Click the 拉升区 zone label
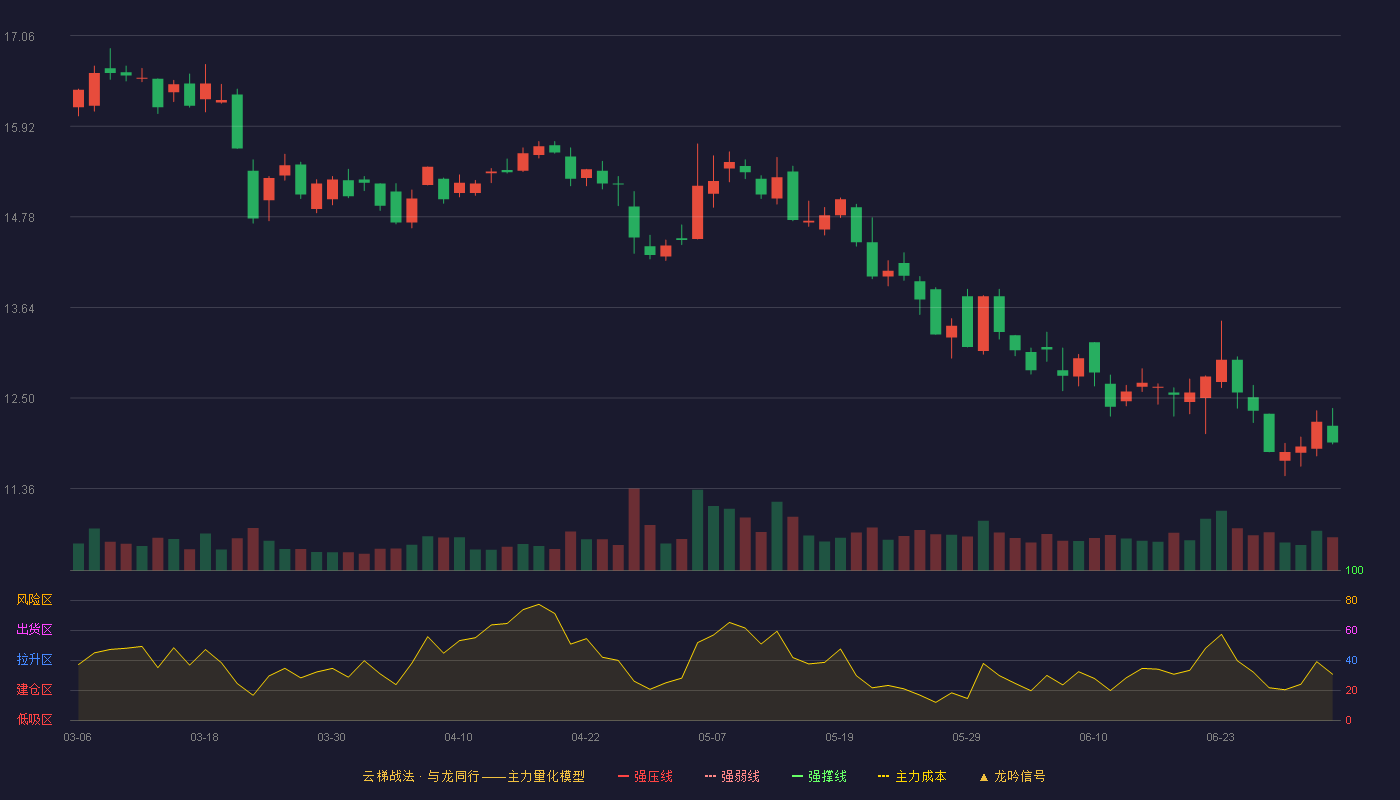This screenshot has height=800, width=1400. pyautogui.click(x=34, y=660)
